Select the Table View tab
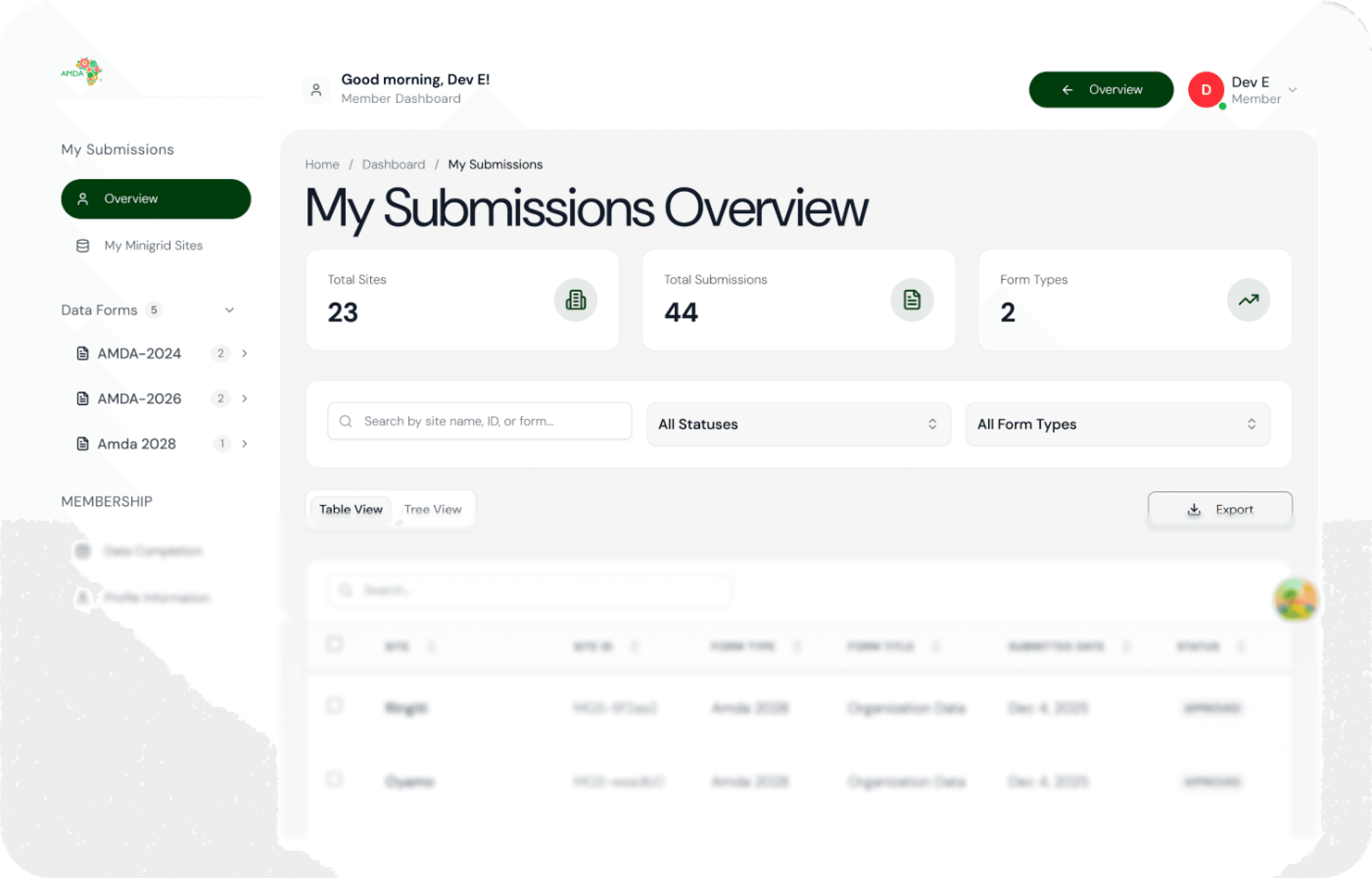Viewport: 1372px width, 878px height. click(x=351, y=509)
